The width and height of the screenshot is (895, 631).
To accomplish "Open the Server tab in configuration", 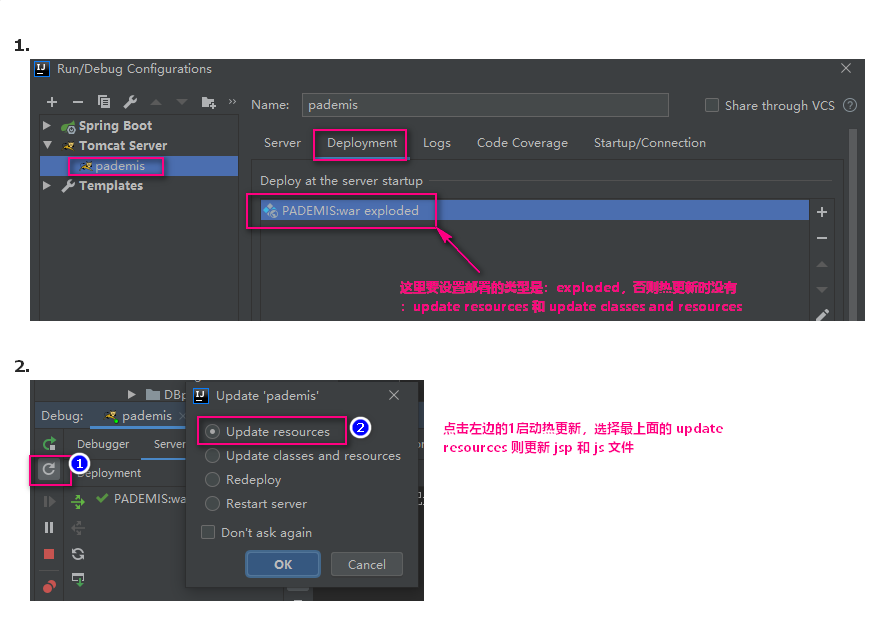I will pyautogui.click(x=282, y=143).
